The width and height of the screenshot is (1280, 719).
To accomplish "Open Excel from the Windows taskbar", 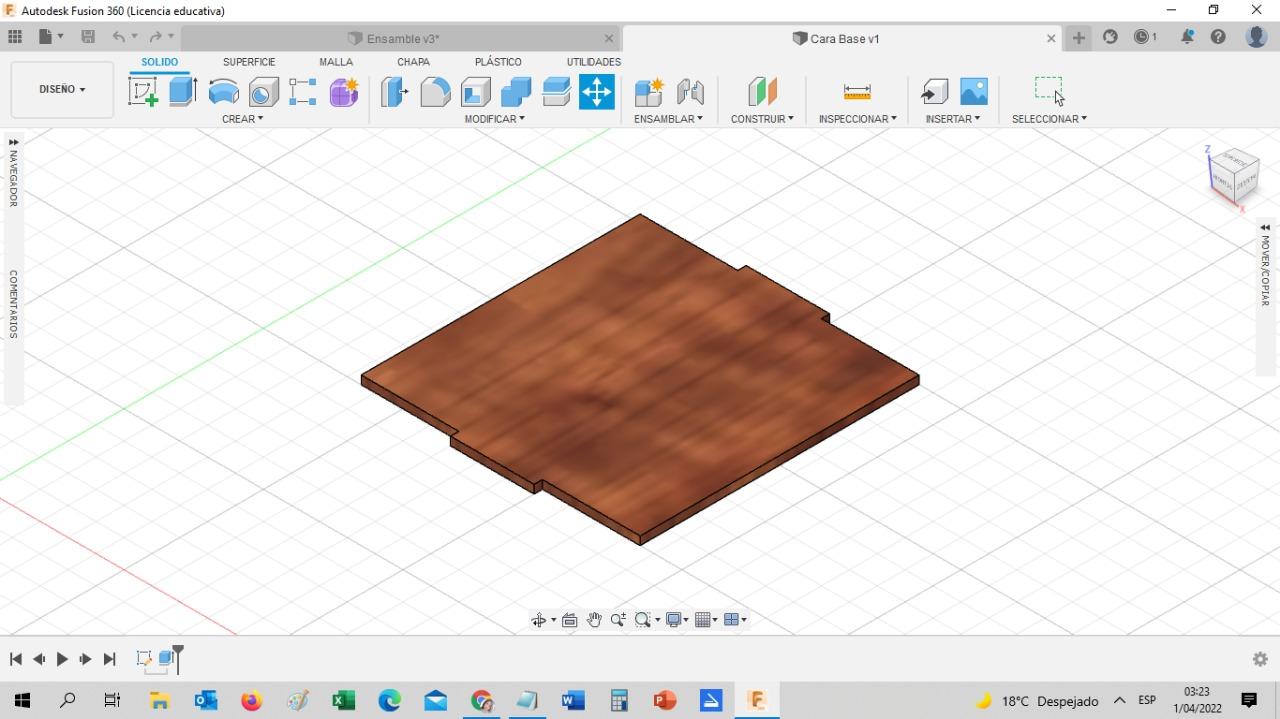I will click(343, 701).
